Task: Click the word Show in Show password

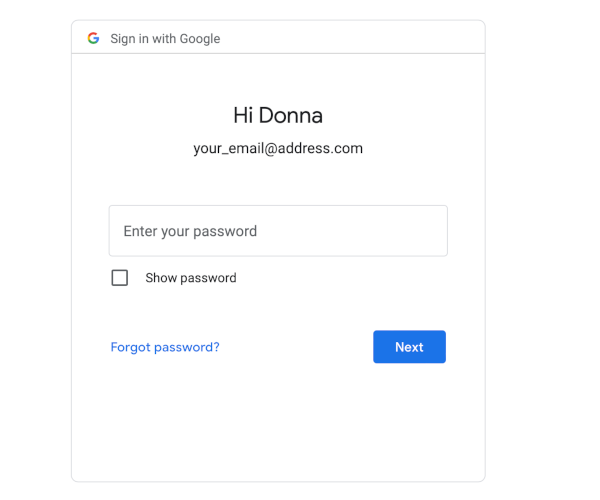Action: (161, 278)
